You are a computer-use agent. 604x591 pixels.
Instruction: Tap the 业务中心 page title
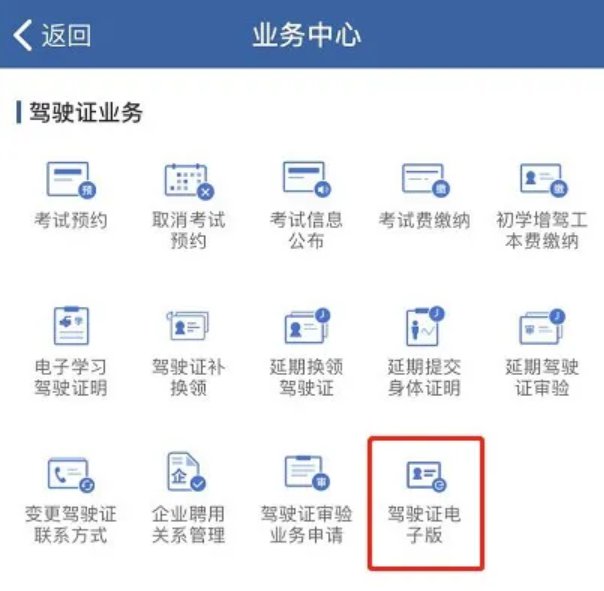pos(306,35)
